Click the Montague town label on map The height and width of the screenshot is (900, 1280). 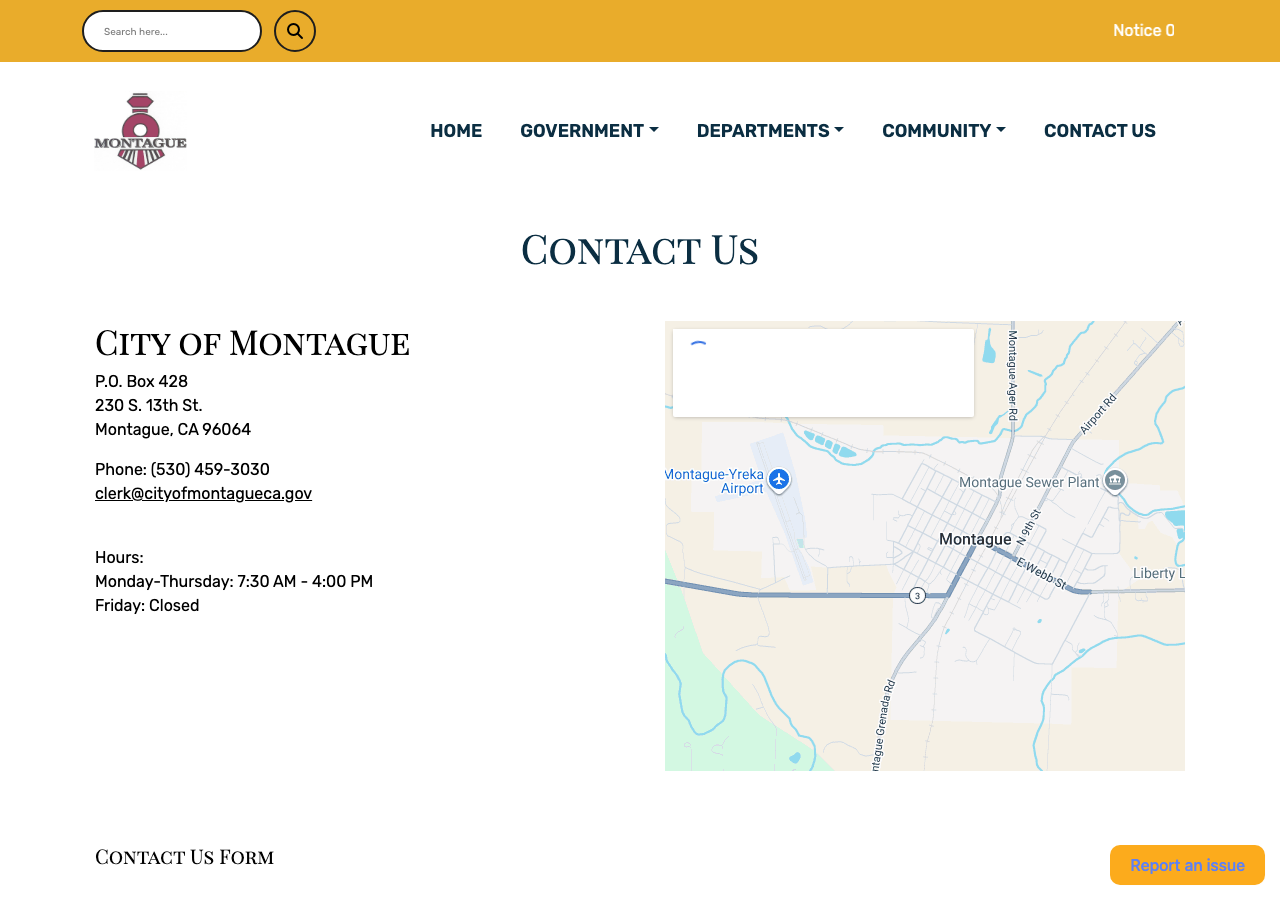pyautogui.click(x=975, y=539)
